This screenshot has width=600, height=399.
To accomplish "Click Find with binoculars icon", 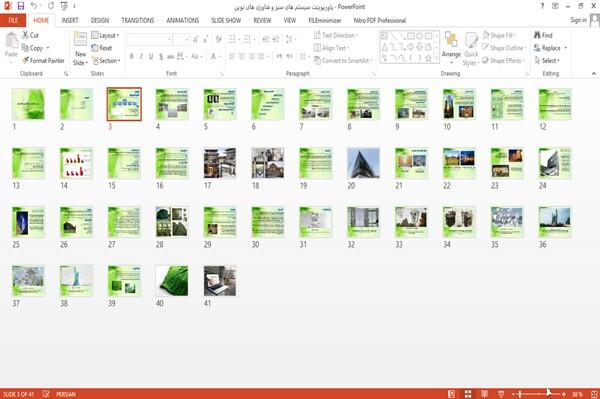I will tap(543, 35).
